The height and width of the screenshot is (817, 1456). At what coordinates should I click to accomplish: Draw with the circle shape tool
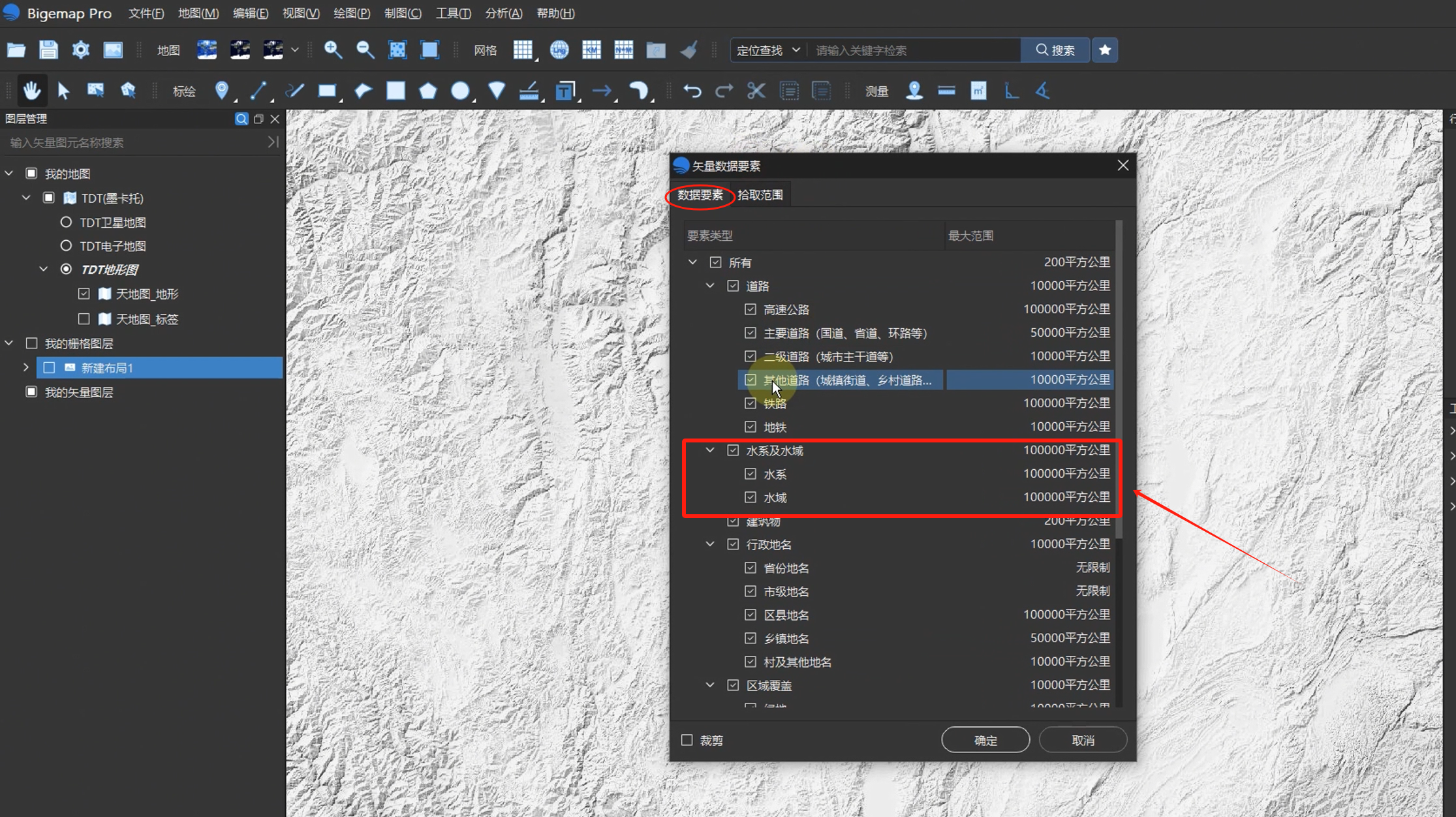pos(460,91)
